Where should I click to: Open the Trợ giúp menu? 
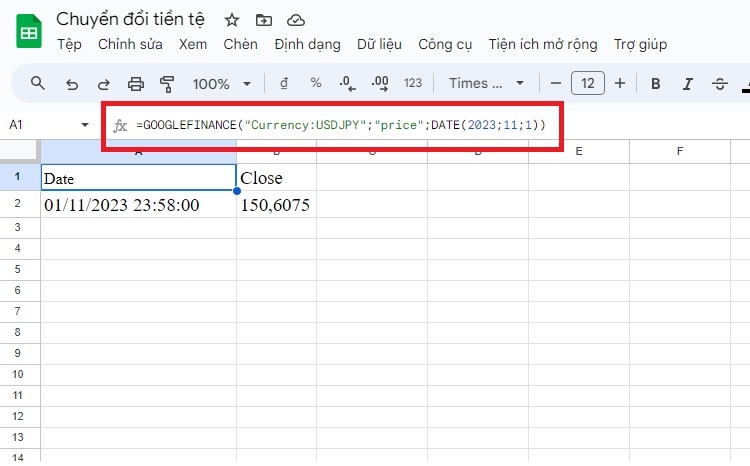(640, 44)
